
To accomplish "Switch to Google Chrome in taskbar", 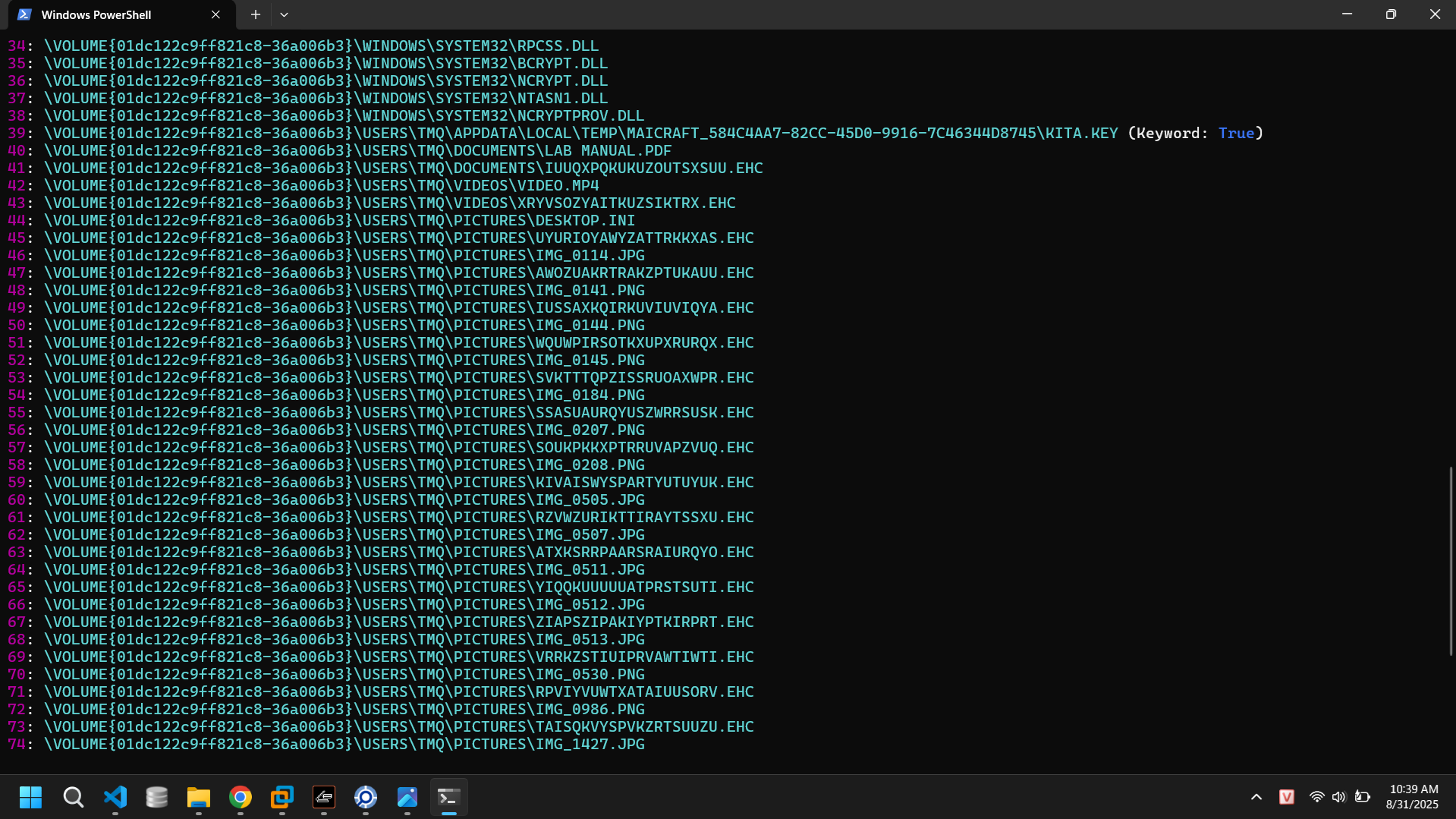I will click(241, 797).
